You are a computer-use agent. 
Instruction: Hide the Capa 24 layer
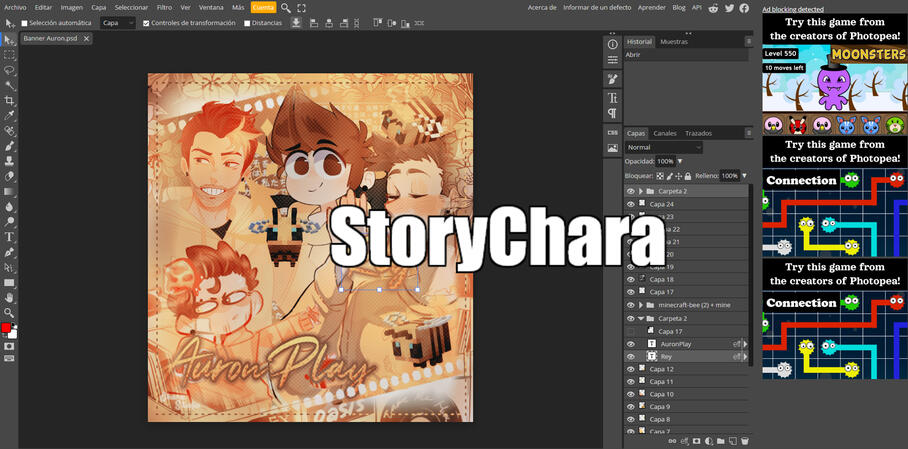tap(631, 204)
